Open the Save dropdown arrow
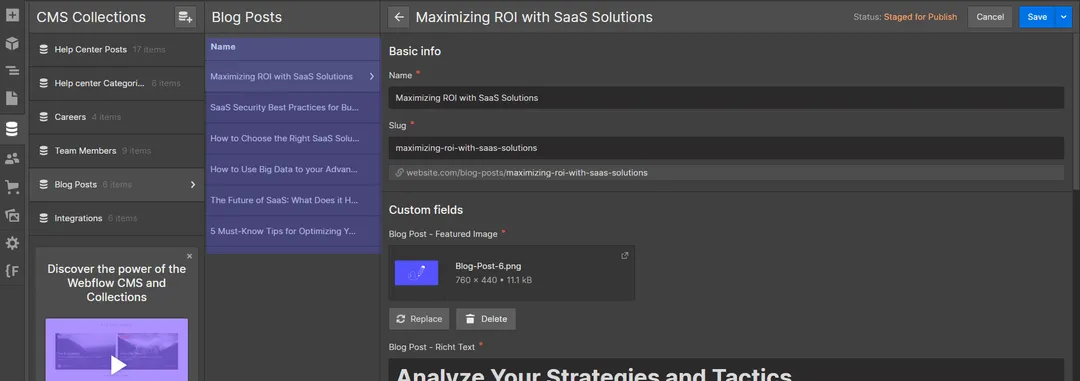The image size is (1080, 381). click(1063, 17)
